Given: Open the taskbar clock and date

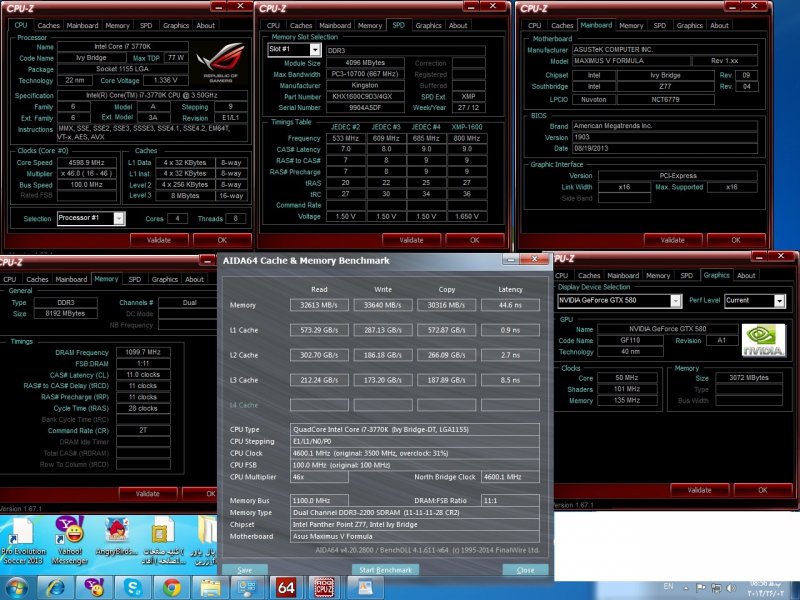Looking at the screenshot, I should pyautogui.click(x=765, y=588).
